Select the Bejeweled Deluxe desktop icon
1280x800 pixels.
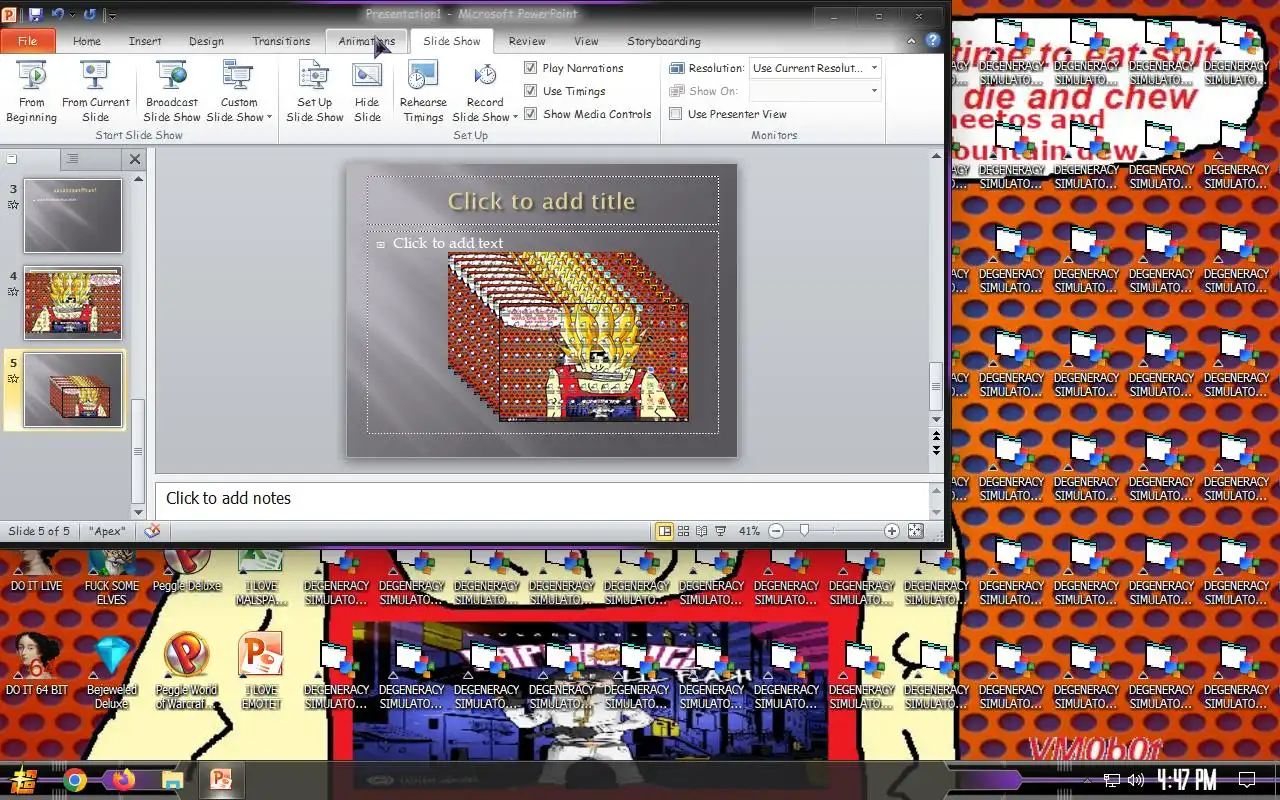112,670
